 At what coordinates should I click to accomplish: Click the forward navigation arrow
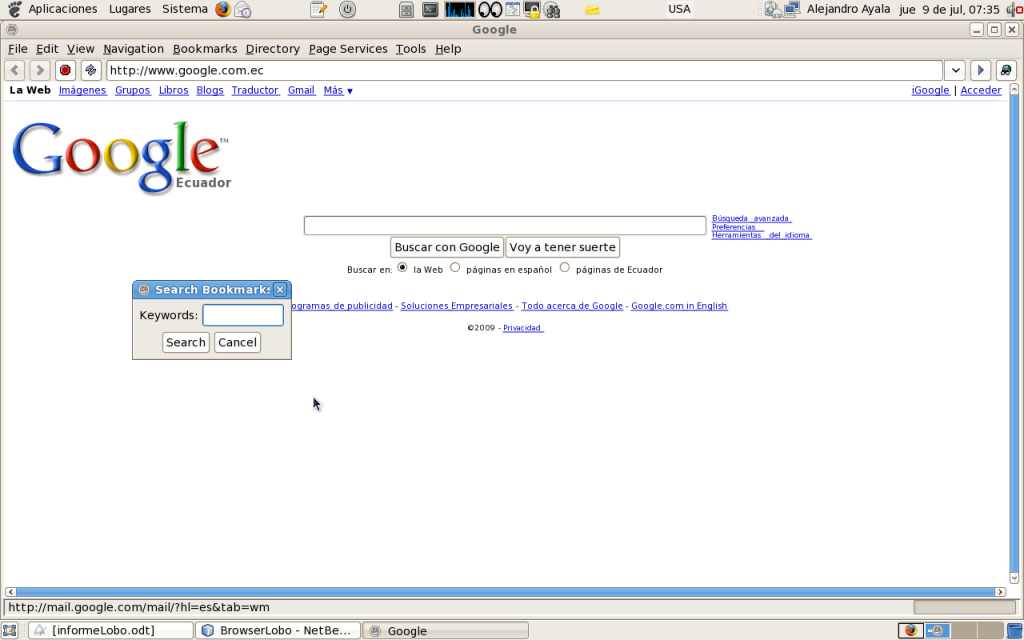pos(38,70)
